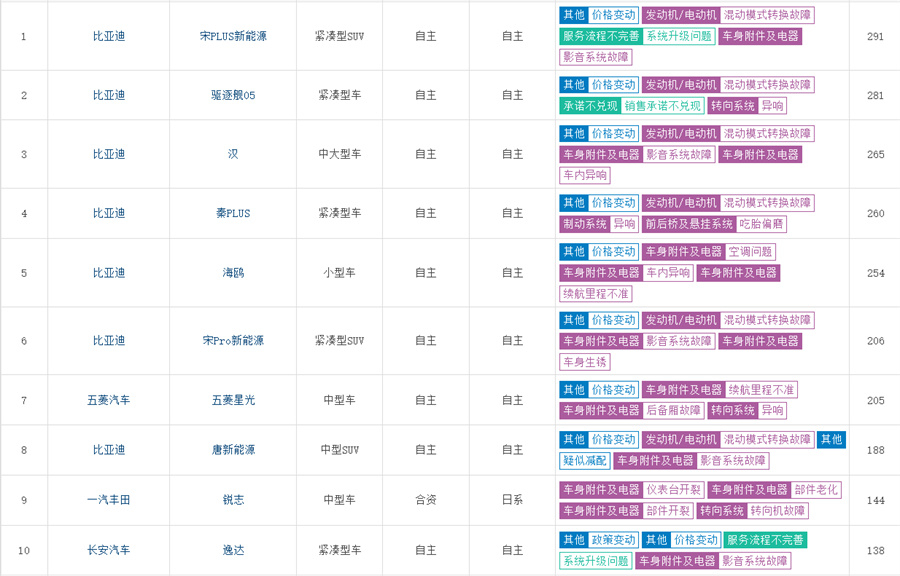Select the 仪表台开裂 tag
Image resolution: width=900 pixels, height=576 pixels.
click(673, 490)
